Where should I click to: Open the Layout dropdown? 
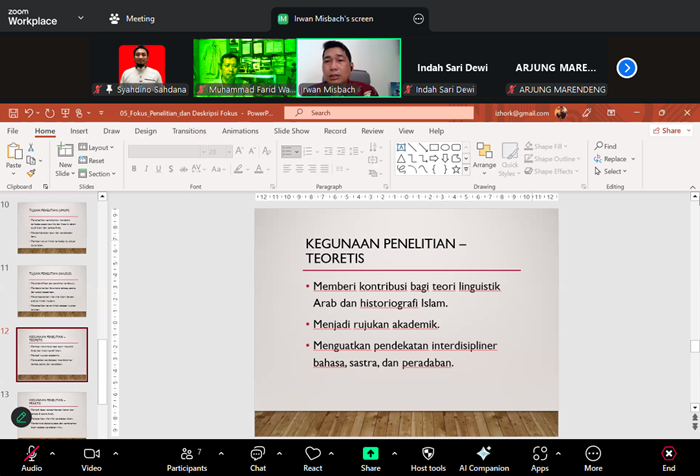coord(96,147)
